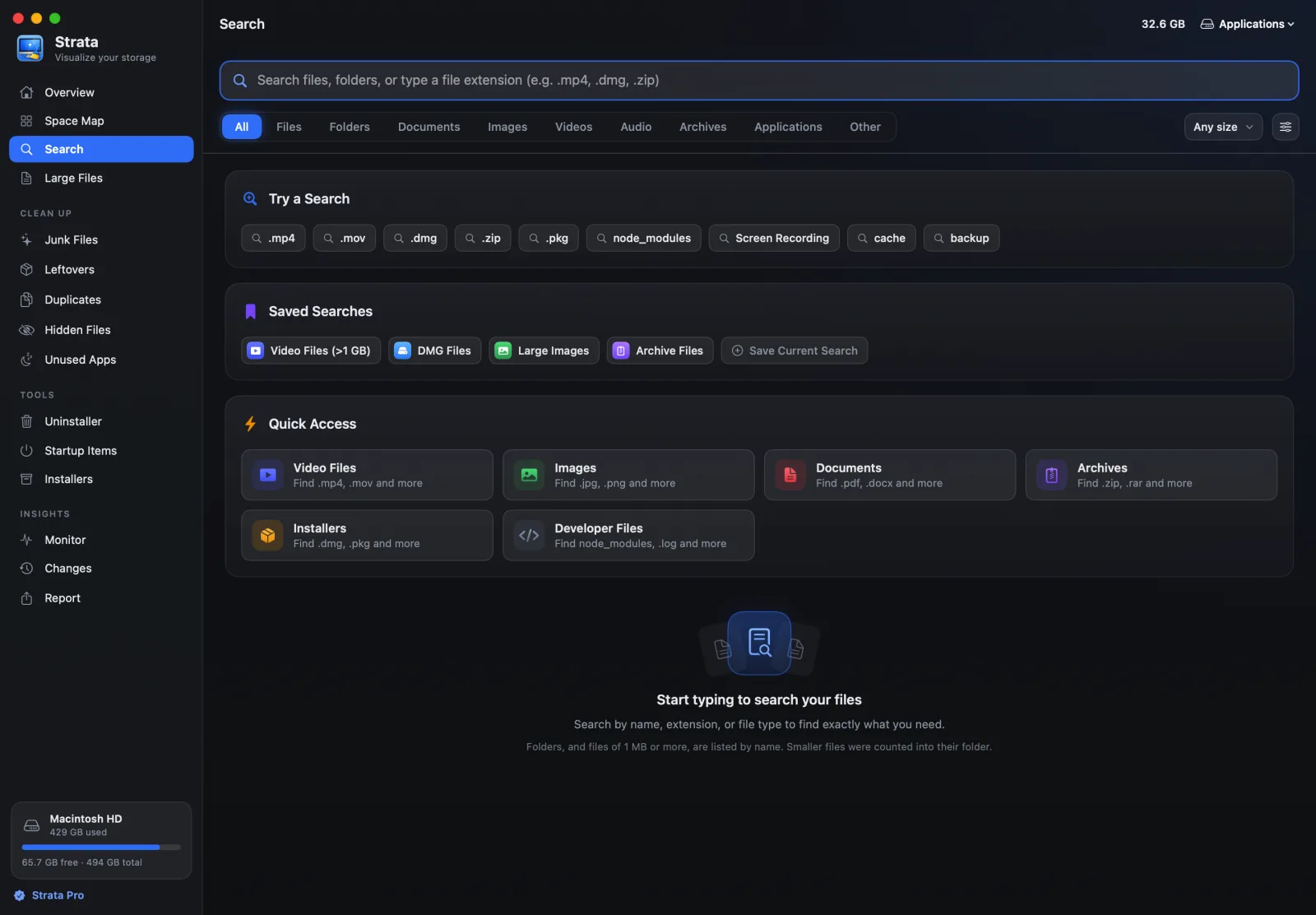Open the Startup Items power icon
1316x915 pixels.
tap(26, 451)
